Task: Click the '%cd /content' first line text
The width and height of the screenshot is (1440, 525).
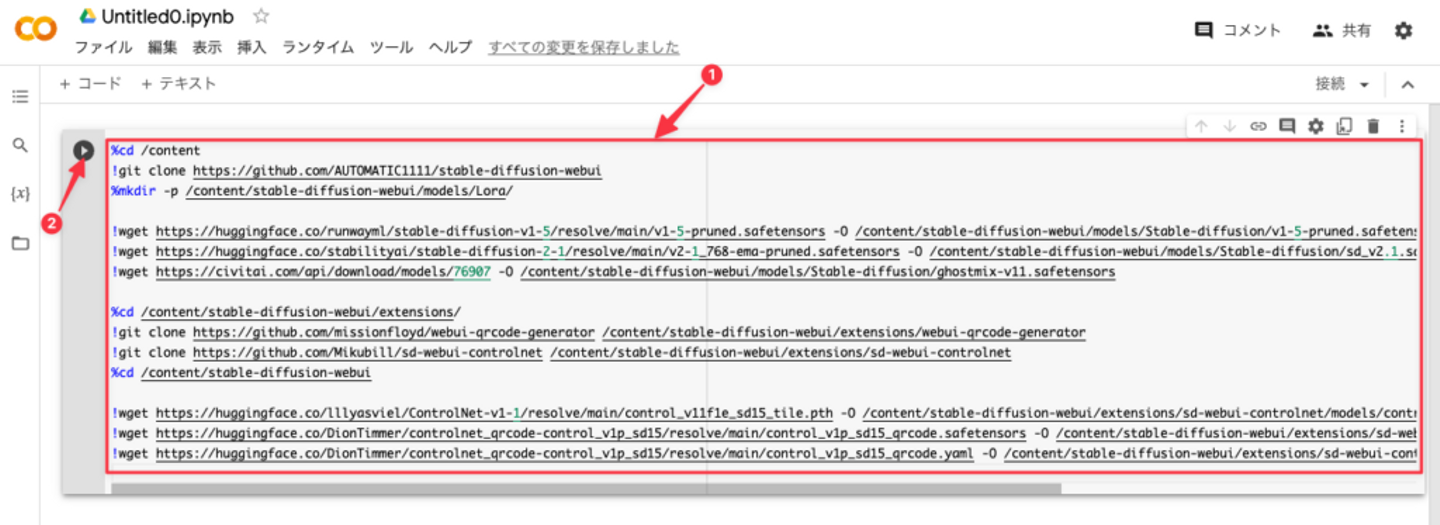Action: coord(156,151)
